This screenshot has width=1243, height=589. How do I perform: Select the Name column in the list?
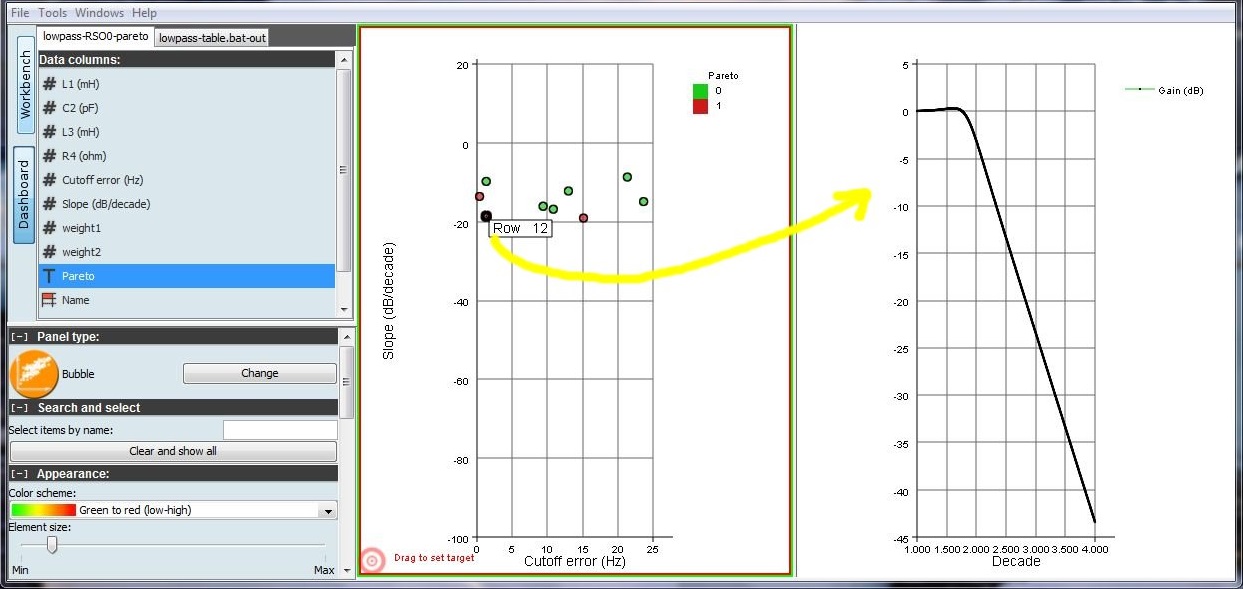click(x=75, y=300)
